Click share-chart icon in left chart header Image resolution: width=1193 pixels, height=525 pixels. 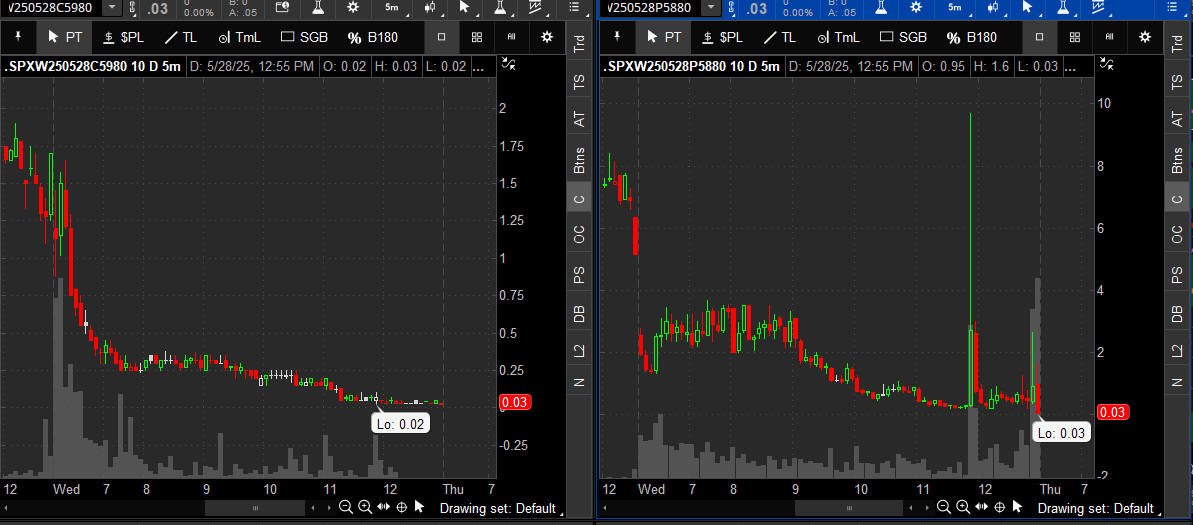pyautogui.click(x=283, y=7)
